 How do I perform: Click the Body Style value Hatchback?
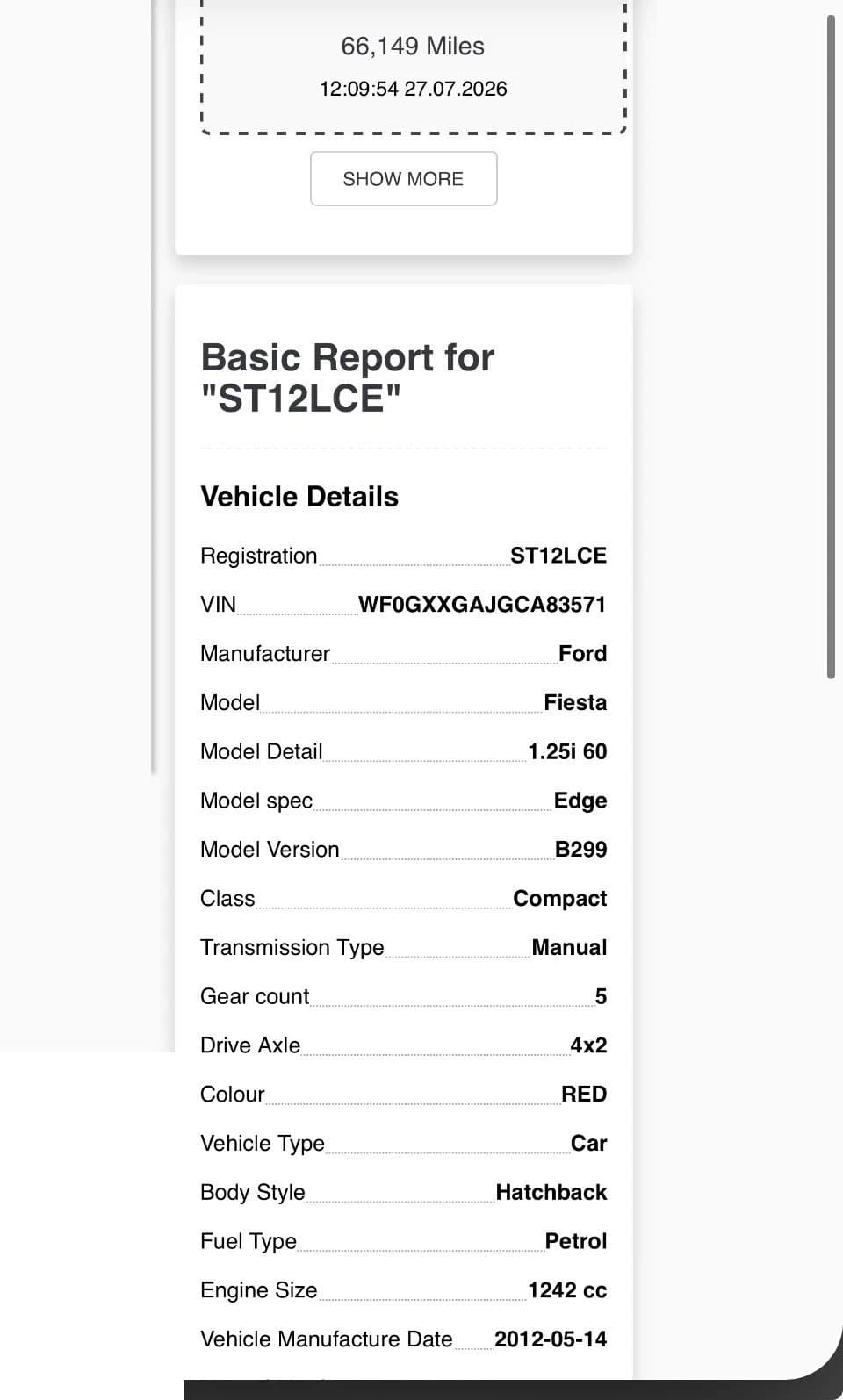[551, 1193]
